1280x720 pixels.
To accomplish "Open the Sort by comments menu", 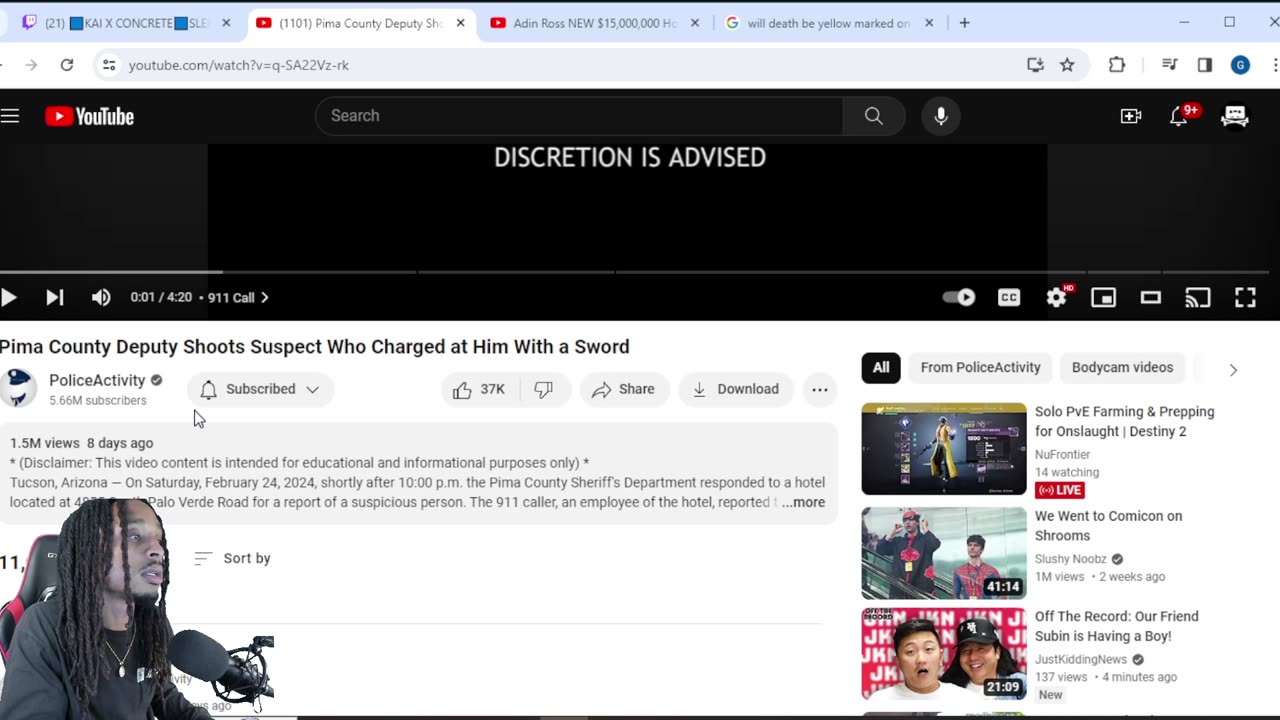I will click(x=232, y=558).
